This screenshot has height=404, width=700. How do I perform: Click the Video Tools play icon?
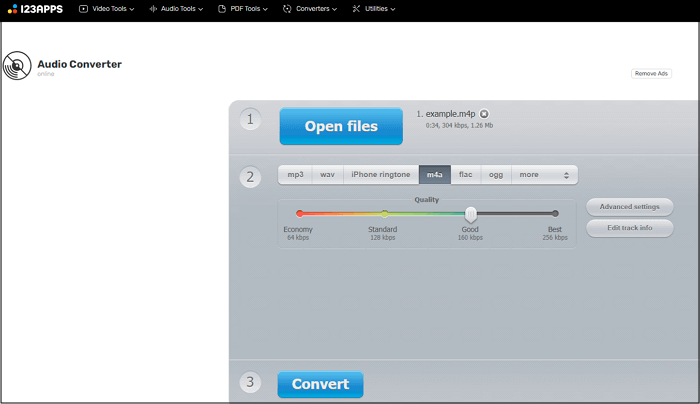click(83, 9)
